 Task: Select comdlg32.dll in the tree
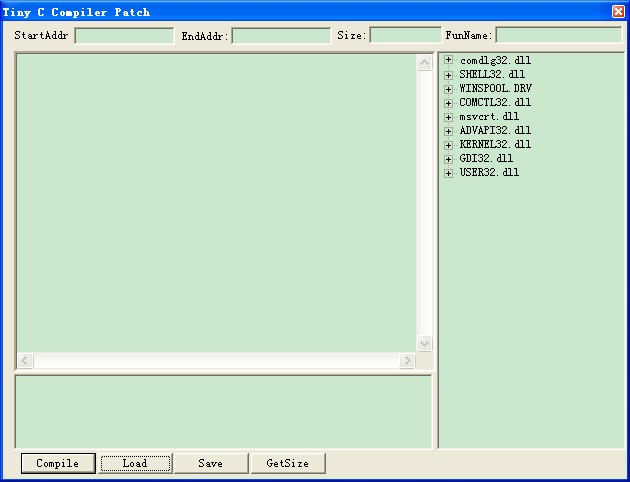click(x=495, y=60)
